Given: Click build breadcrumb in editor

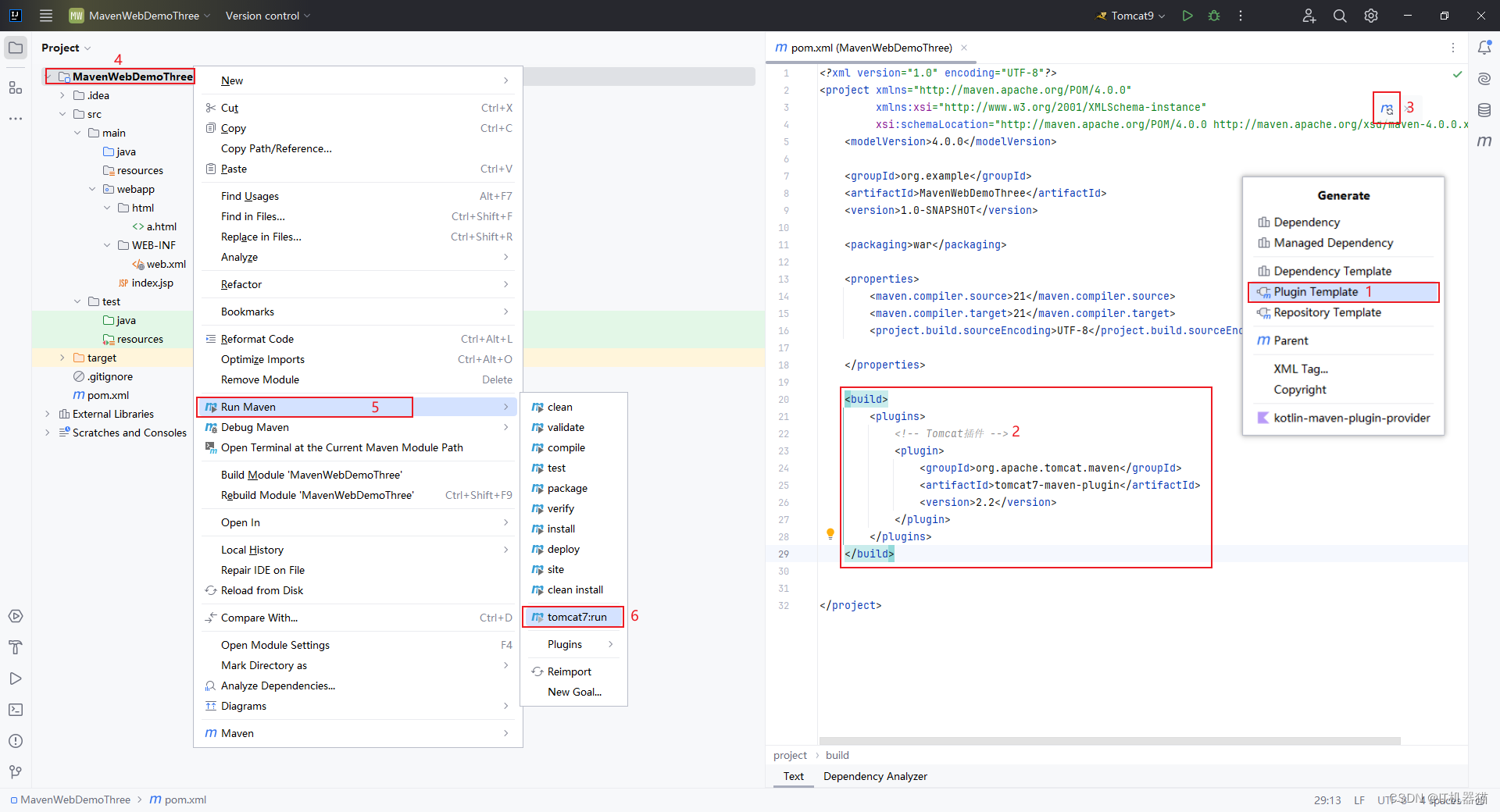Looking at the screenshot, I should [837, 755].
